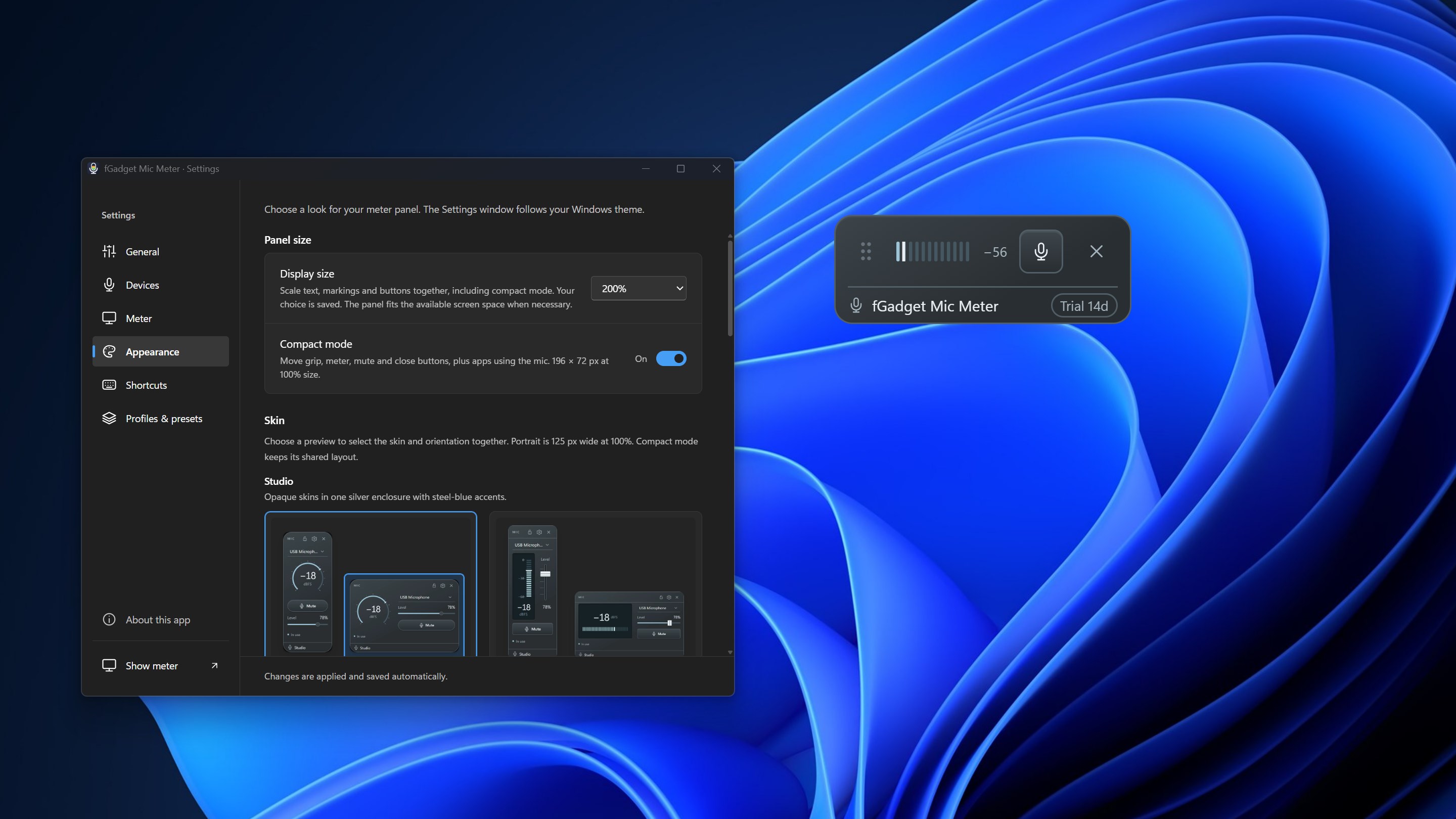
Task: Select Appearance in the sidebar
Action: 161,351
